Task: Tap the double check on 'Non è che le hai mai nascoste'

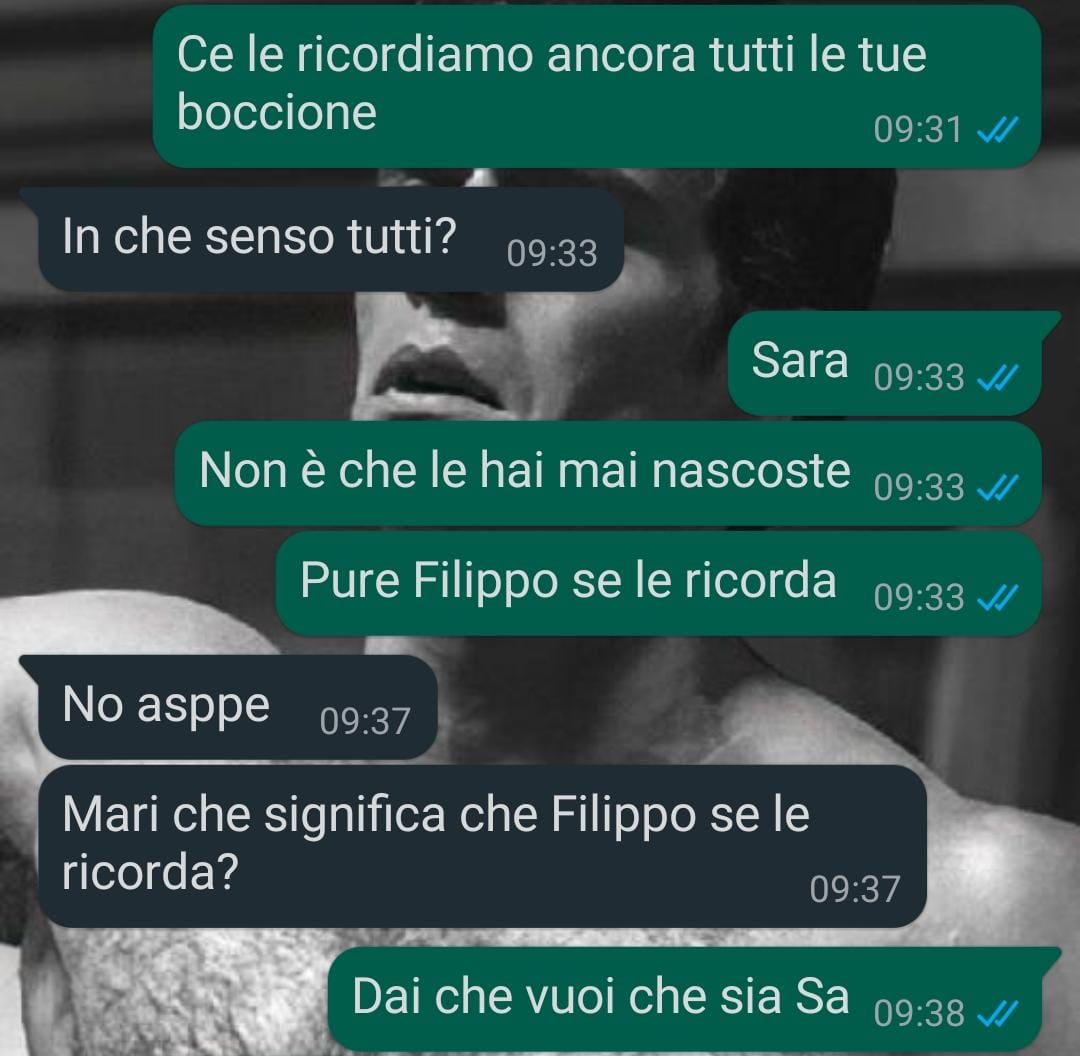Action: click(997, 488)
